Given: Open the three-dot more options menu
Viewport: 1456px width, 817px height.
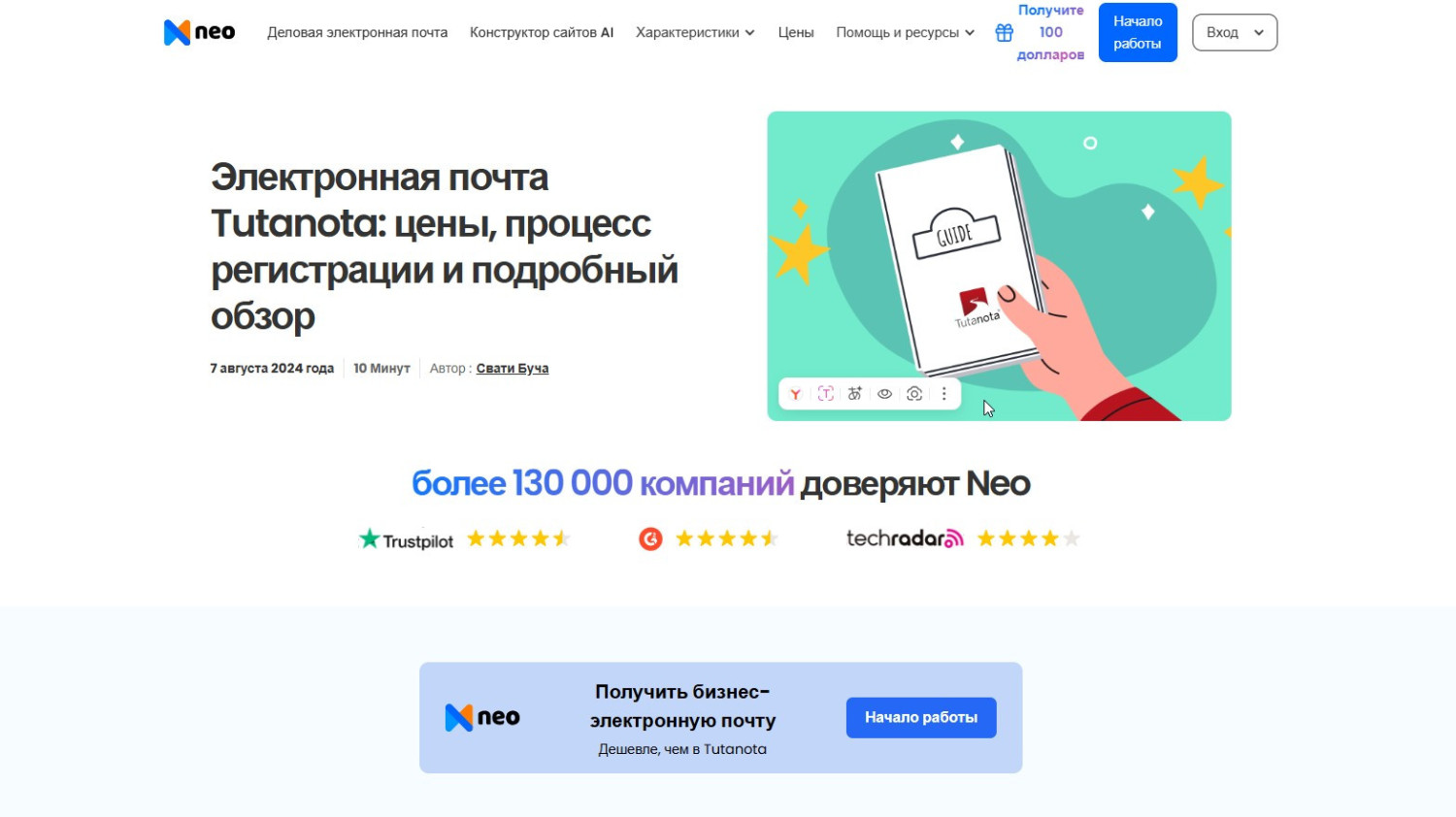Looking at the screenshot, I should 943,394.
